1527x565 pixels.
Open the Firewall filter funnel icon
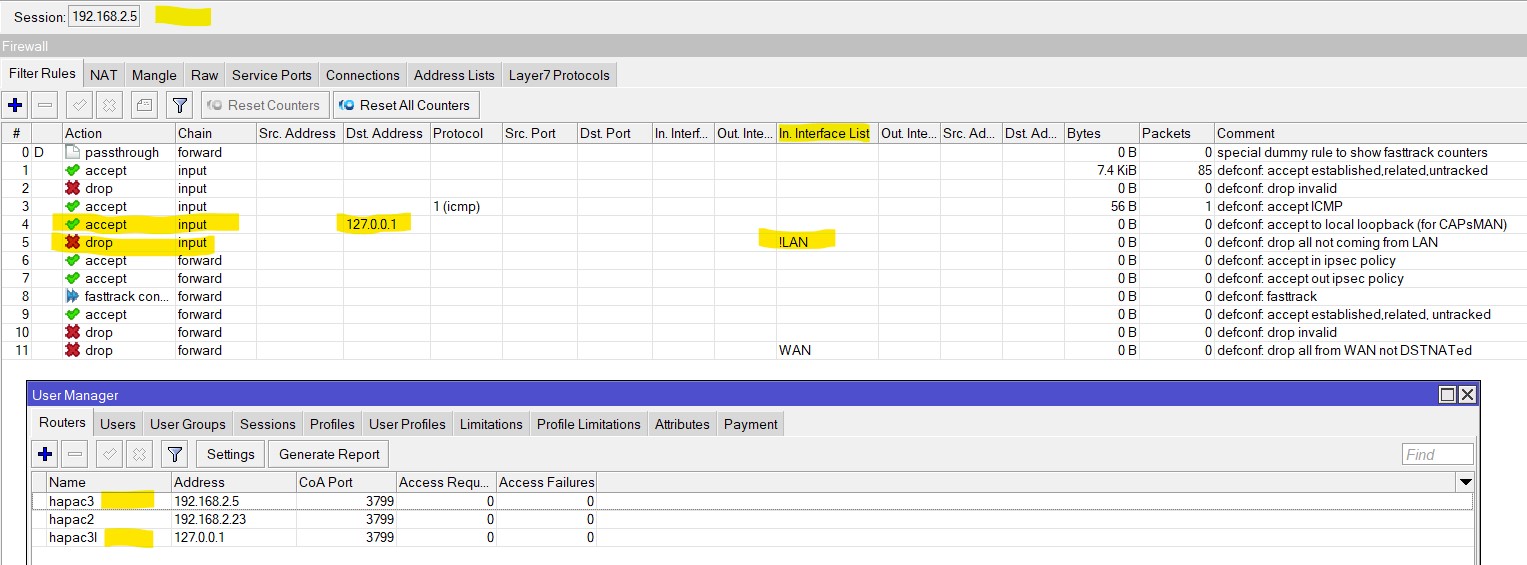coord(179,105)
